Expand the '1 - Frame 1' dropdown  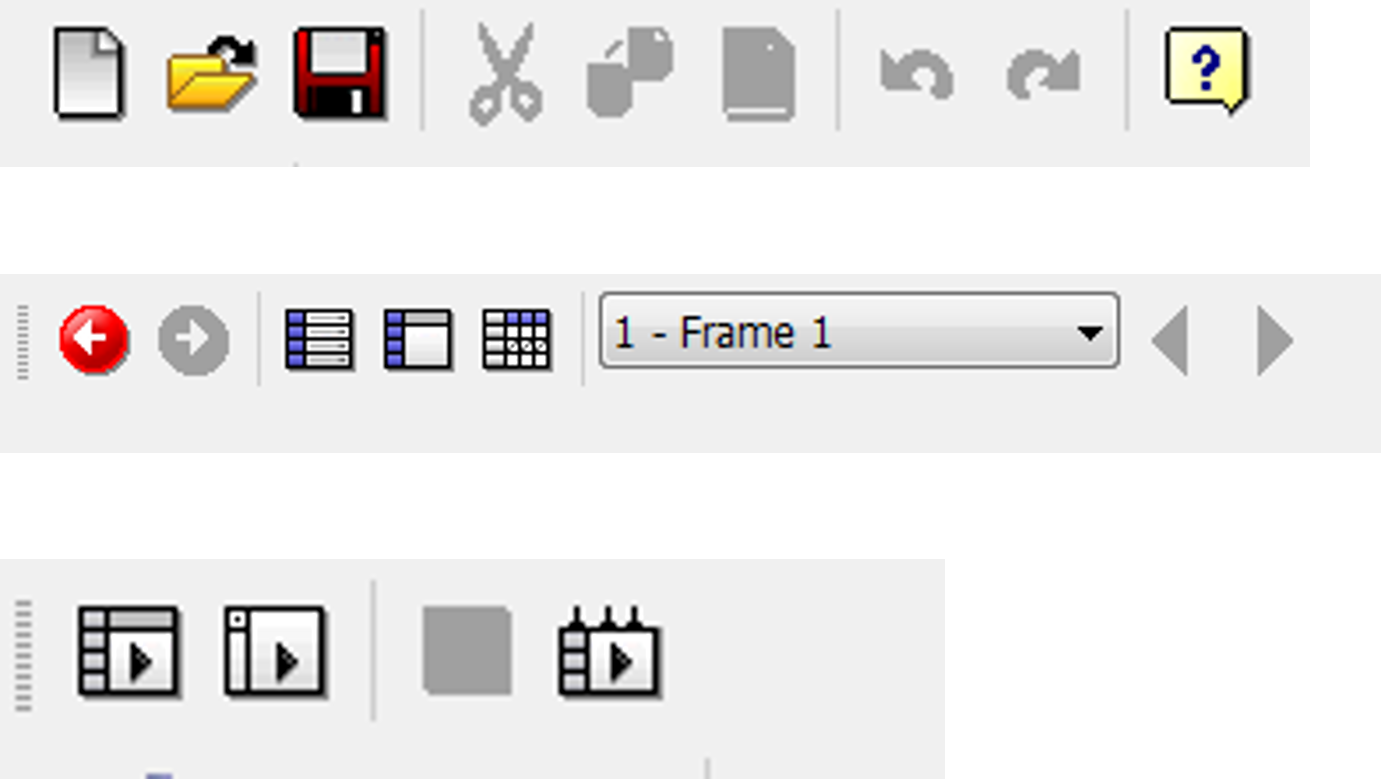tap(858, 331)
